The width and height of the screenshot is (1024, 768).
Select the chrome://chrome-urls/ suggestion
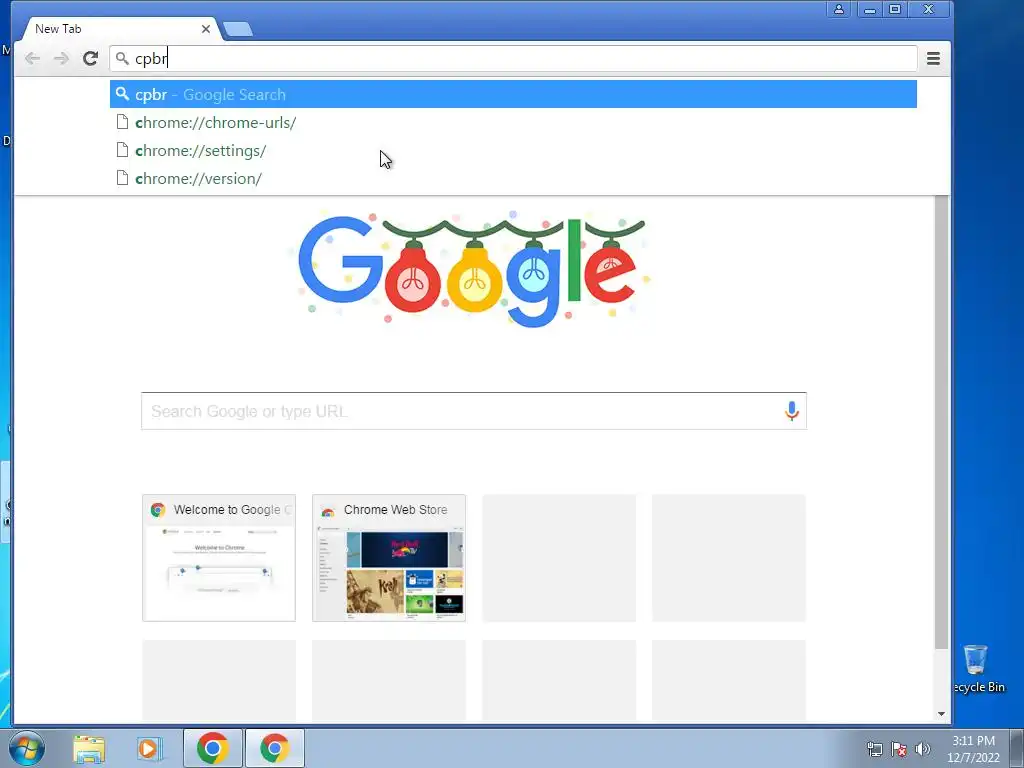(x=513, y=123)
